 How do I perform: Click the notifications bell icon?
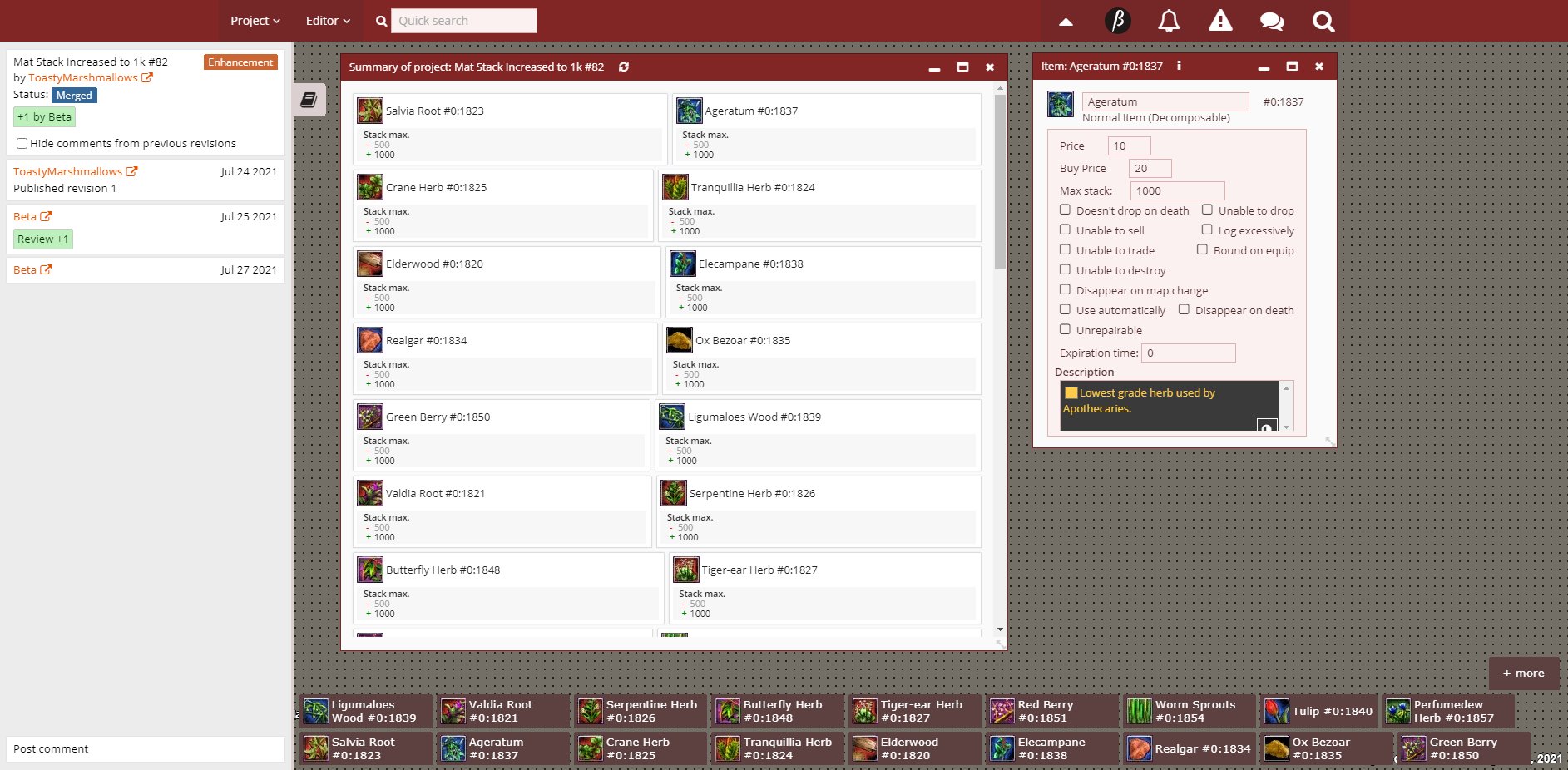[1169, 21]
